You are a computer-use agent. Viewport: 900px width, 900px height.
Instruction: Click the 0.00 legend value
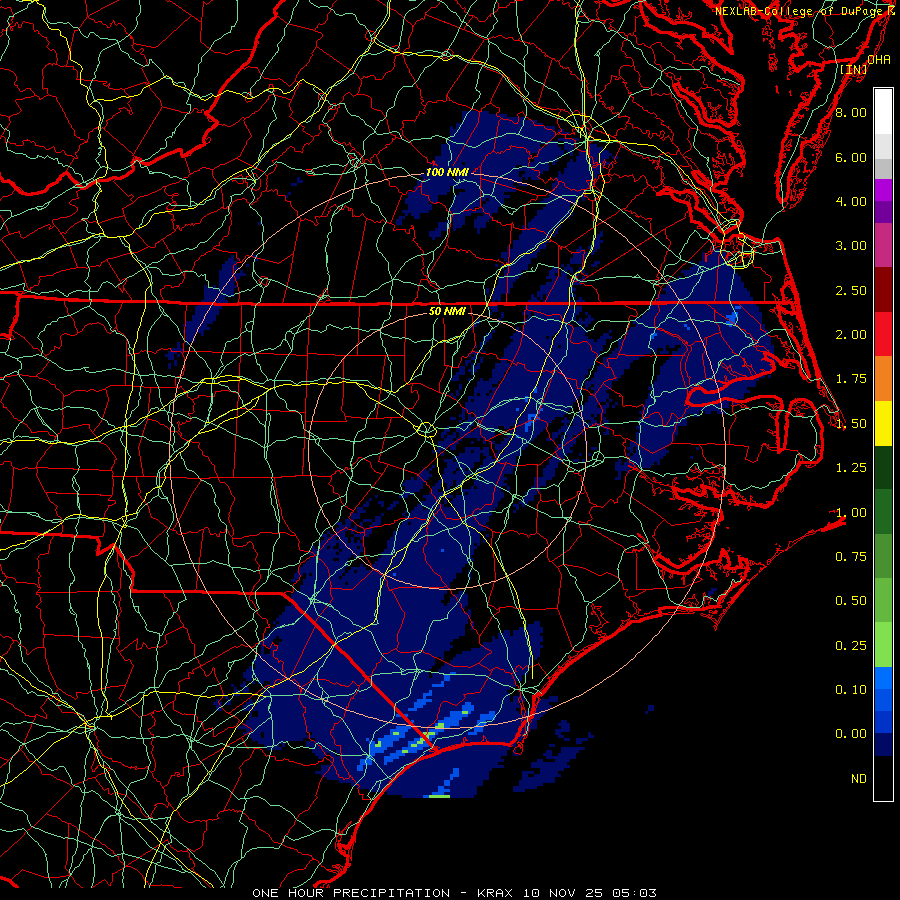click(x=851, y=734)
